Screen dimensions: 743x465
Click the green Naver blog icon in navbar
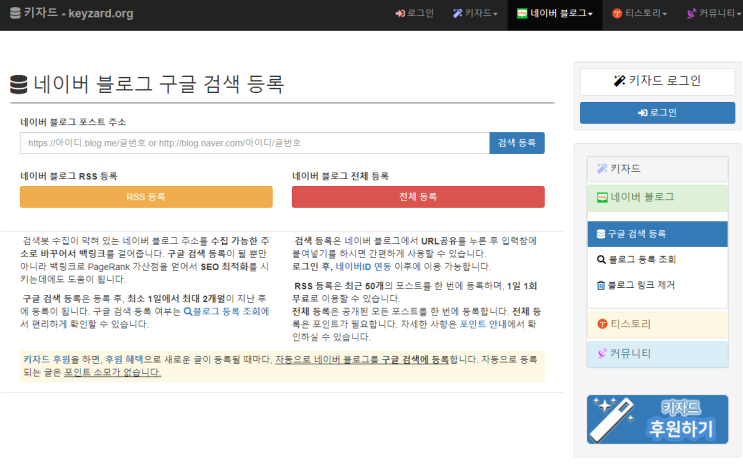tap(522, 13)
